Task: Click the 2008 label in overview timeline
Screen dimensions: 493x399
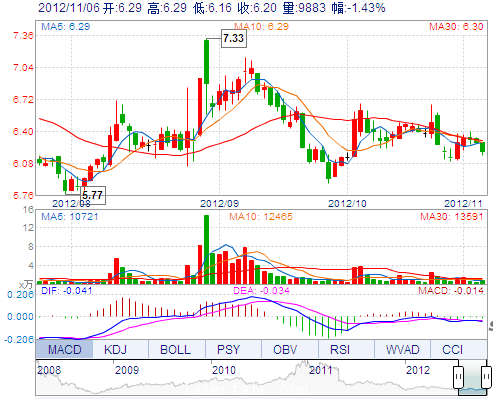Action: (49, 370)
